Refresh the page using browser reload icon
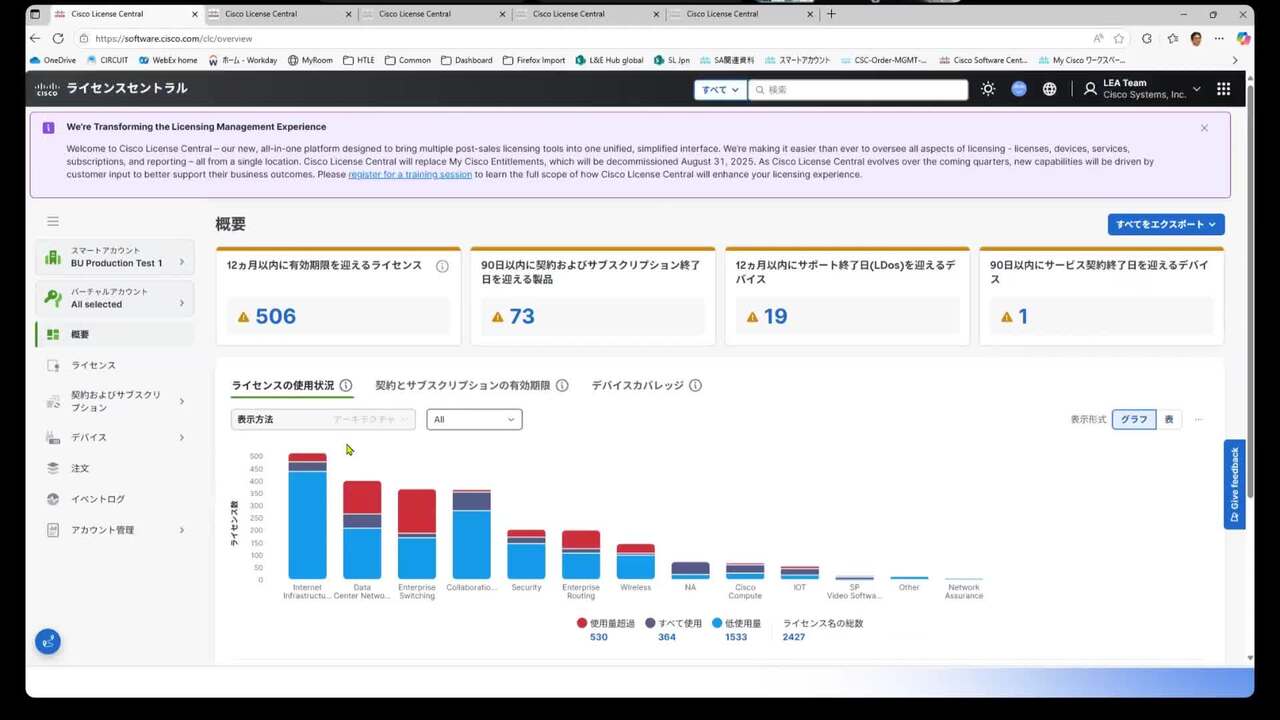This screenshot has height=720, width=1280. point(58,38)
